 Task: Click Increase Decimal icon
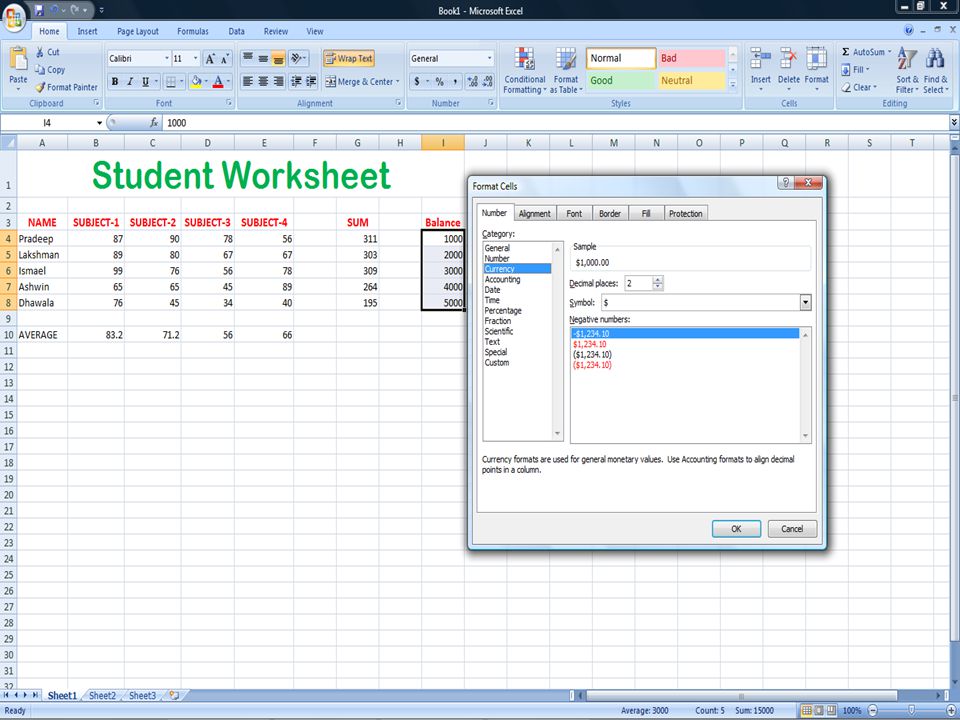coord(472,81)
